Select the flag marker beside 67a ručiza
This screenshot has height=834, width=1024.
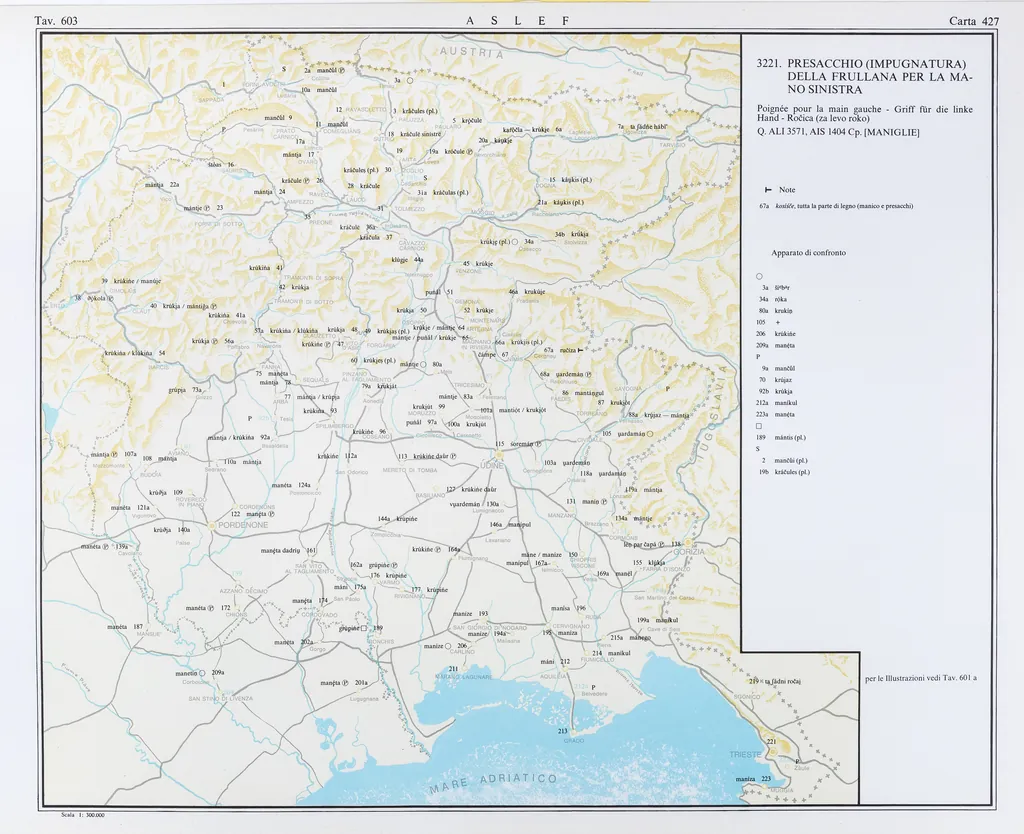pyautogui.click(x=578, y=350)
